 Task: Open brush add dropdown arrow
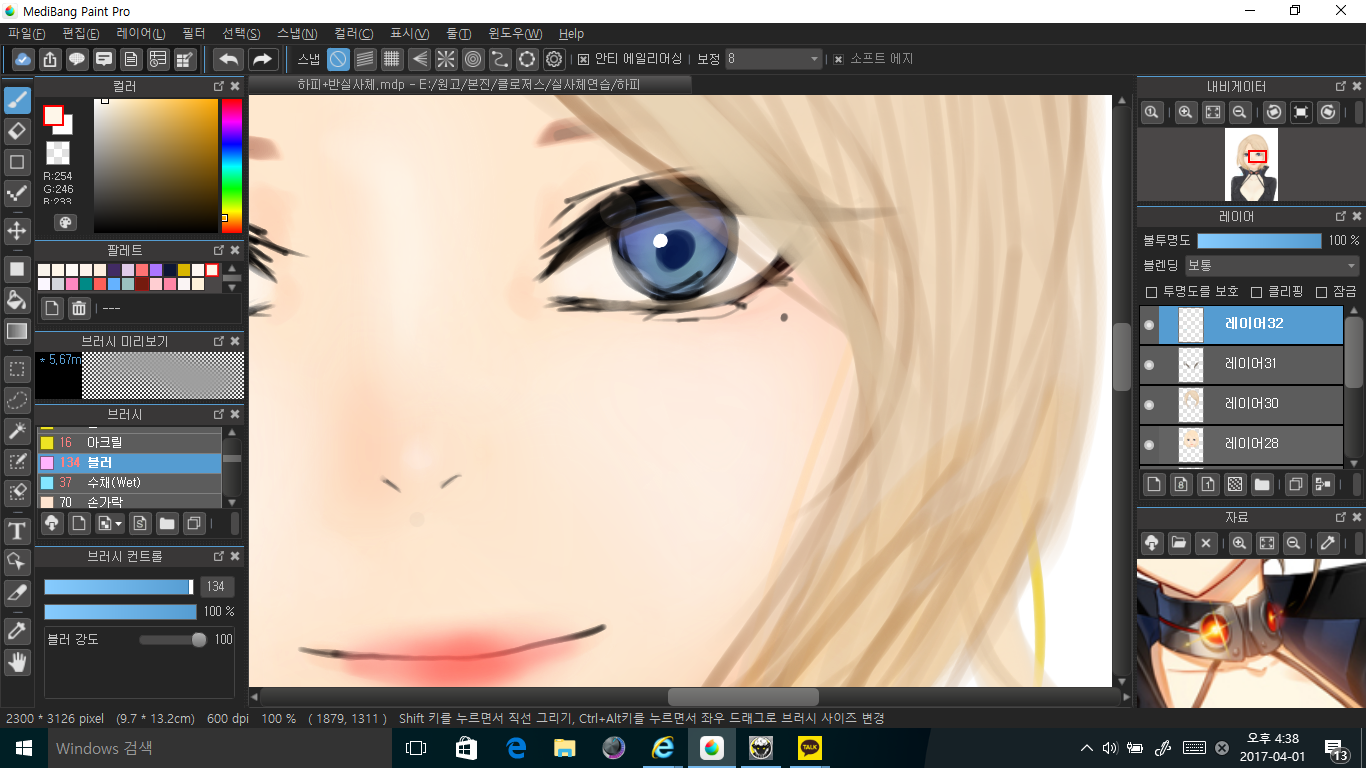pos(118,523)
